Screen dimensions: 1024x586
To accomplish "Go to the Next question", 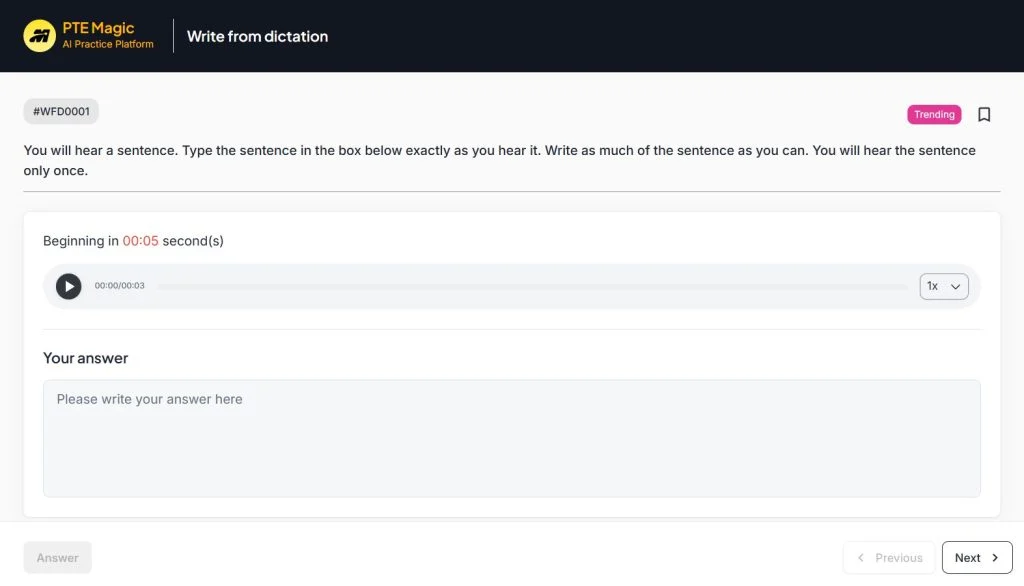I will 977,558.
